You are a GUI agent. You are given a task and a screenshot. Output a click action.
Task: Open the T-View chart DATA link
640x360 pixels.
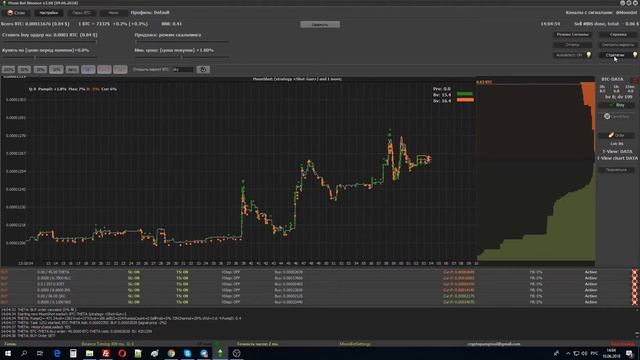click(617, 158)
